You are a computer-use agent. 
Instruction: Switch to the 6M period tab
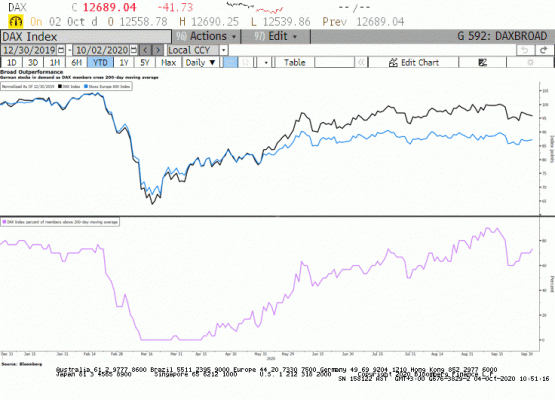click(76, 63)
